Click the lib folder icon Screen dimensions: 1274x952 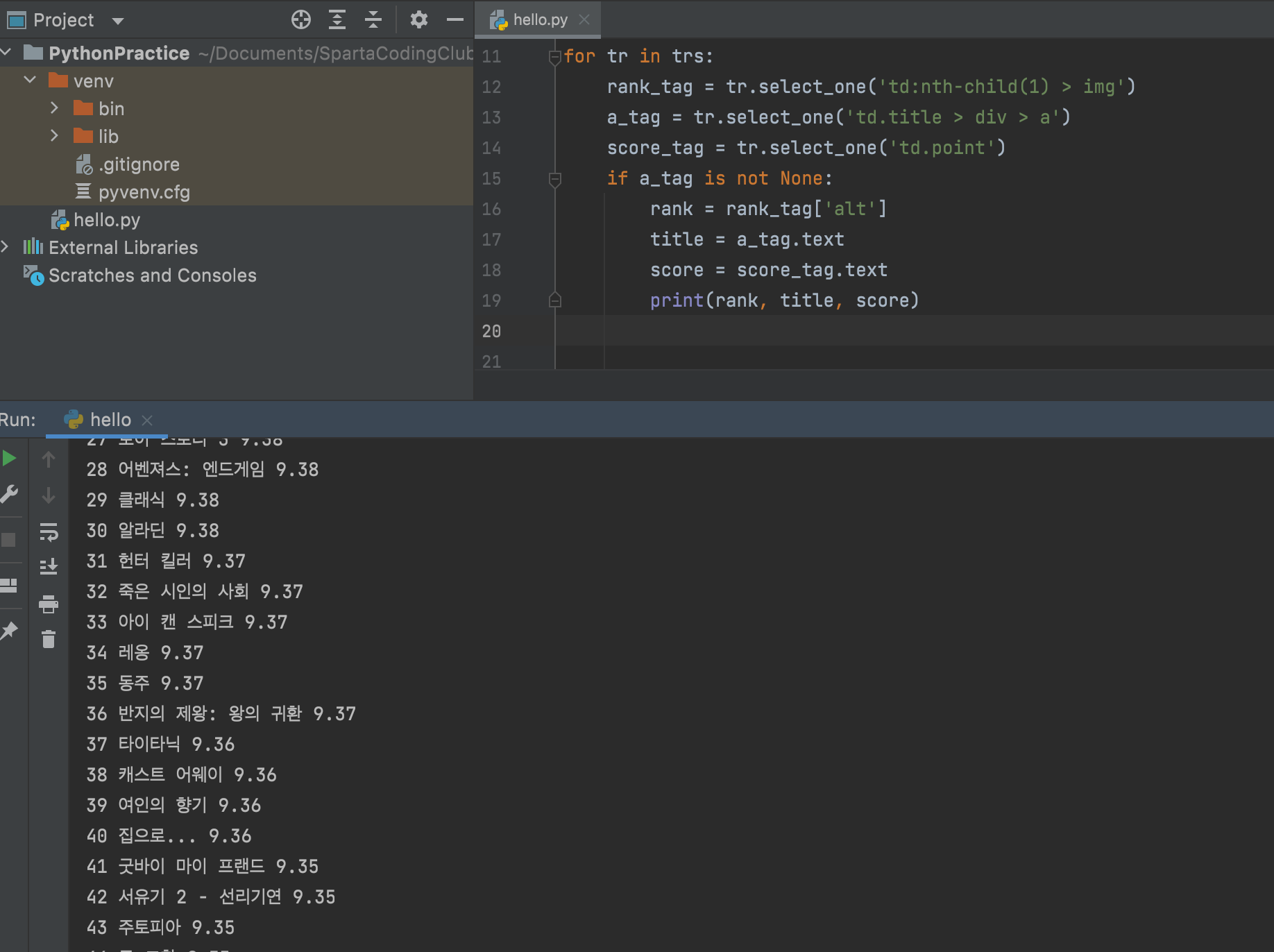83,136
